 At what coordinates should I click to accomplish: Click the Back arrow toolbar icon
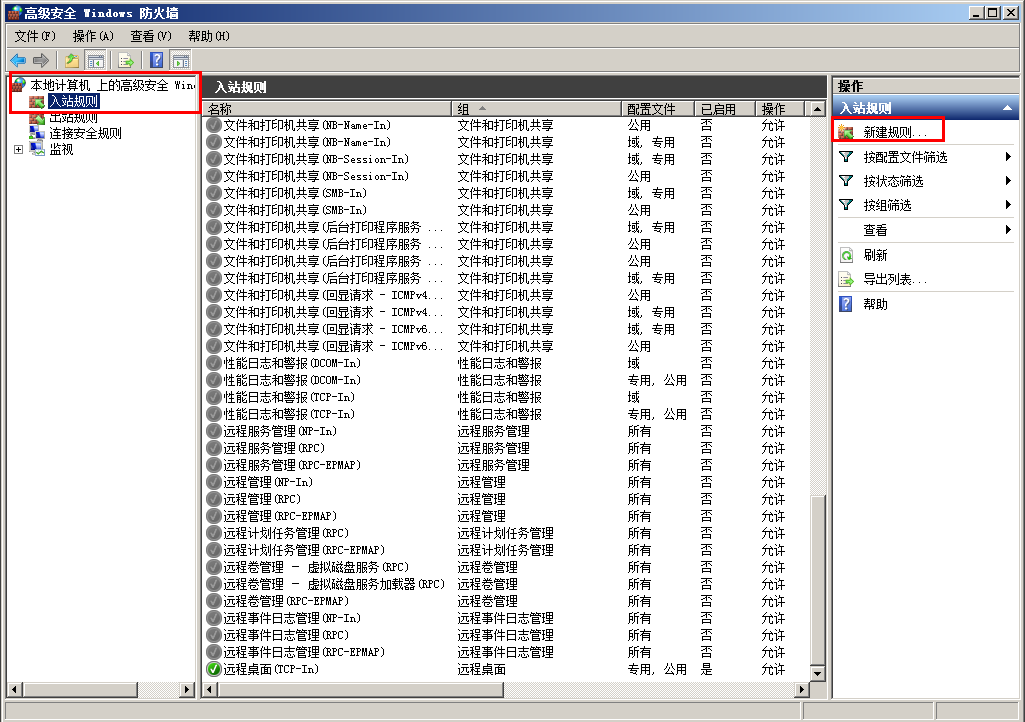[x=18, y=60]
